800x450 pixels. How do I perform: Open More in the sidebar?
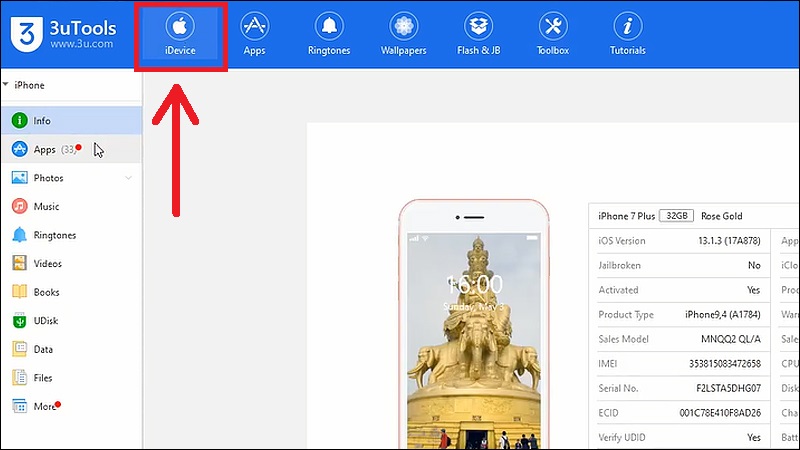tap(71, 406)
